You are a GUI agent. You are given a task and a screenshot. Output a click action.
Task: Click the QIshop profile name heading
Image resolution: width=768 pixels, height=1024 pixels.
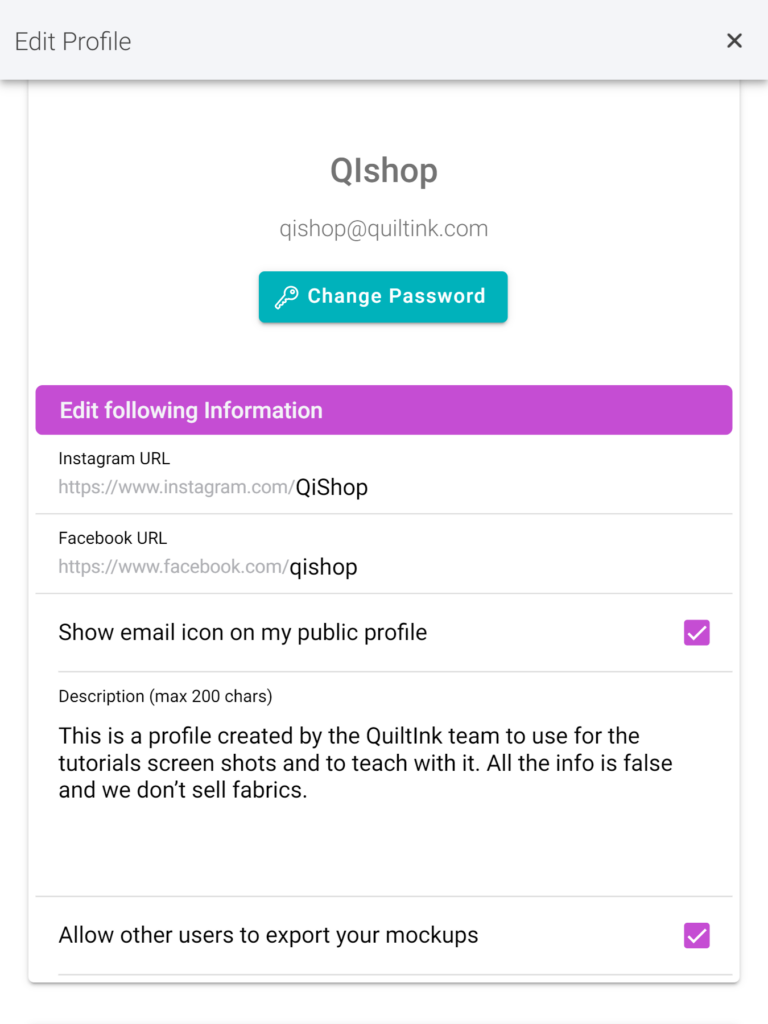click(383, 171)
